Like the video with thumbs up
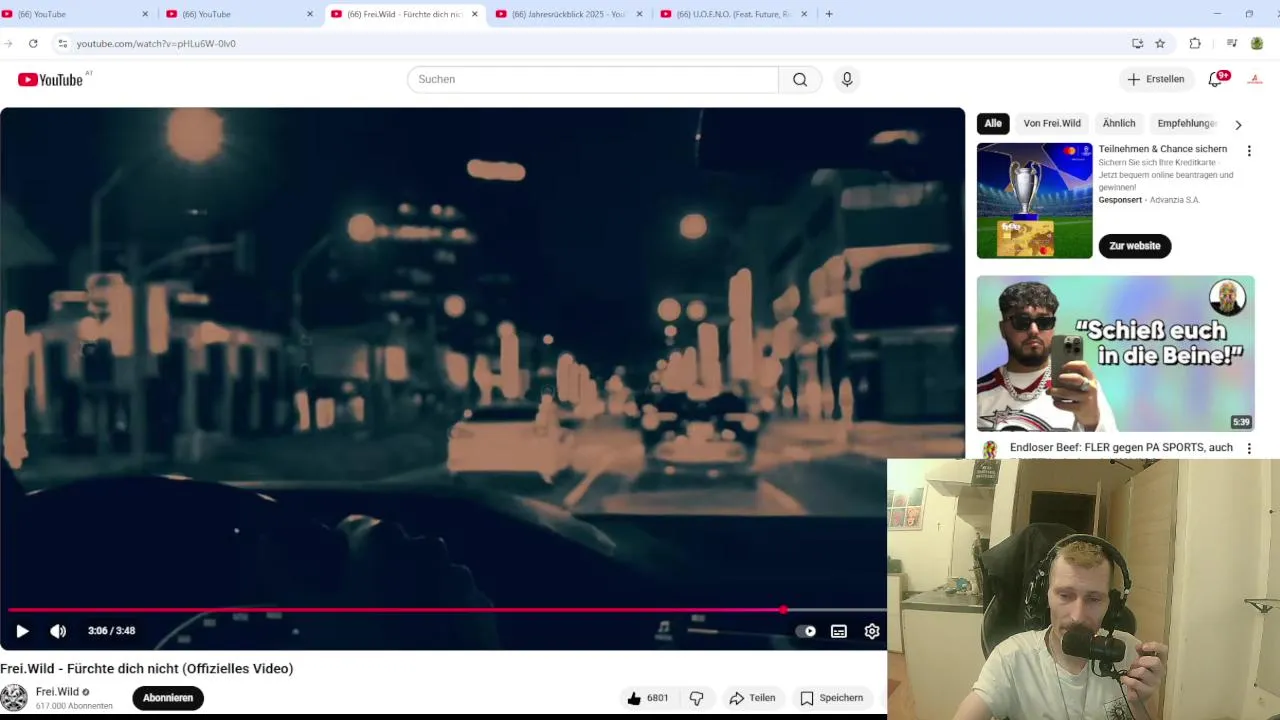Image resolution: width=1280 pixels, height=720 pixels. (x=646, y=698)
